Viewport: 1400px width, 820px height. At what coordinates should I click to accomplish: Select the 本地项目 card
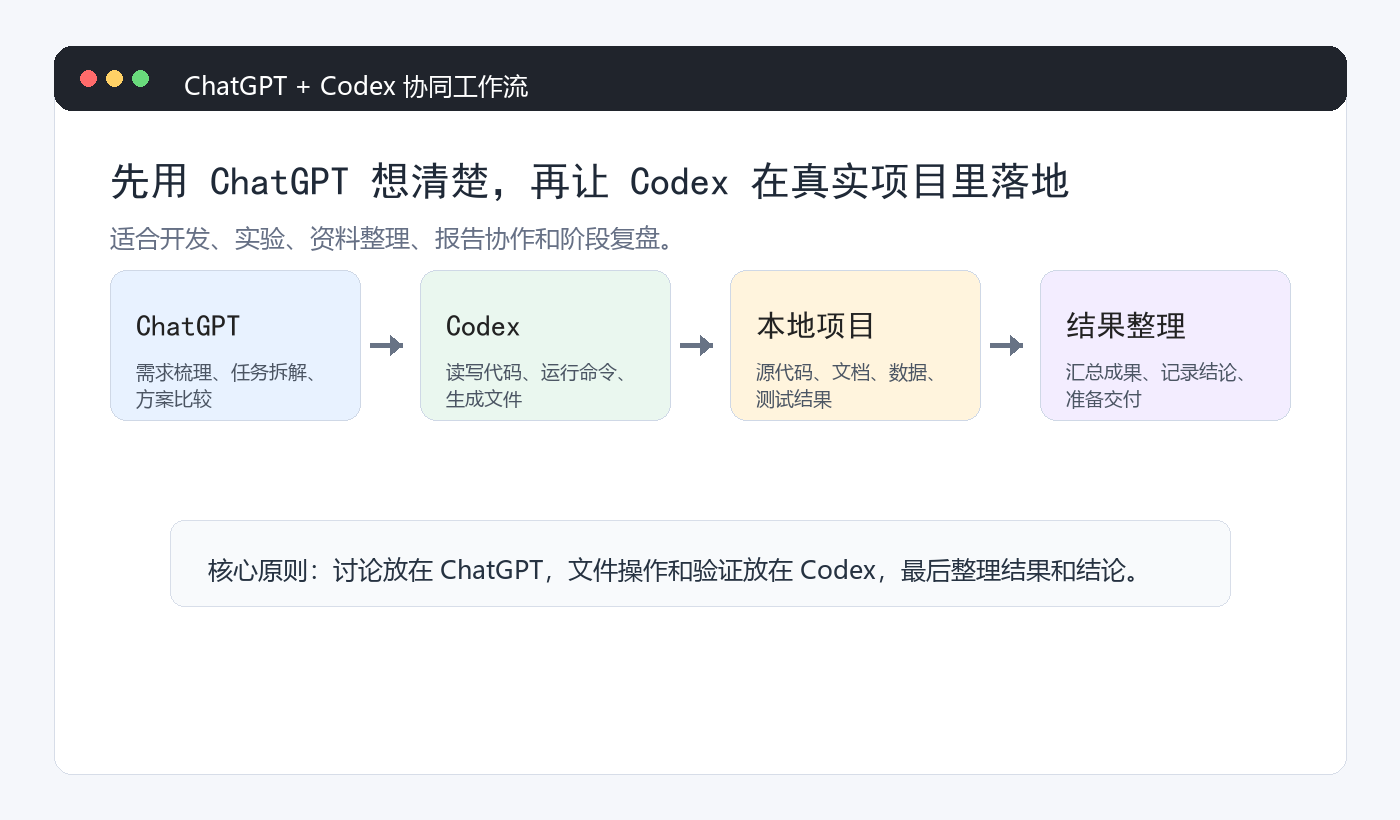(x=855, y=345)
